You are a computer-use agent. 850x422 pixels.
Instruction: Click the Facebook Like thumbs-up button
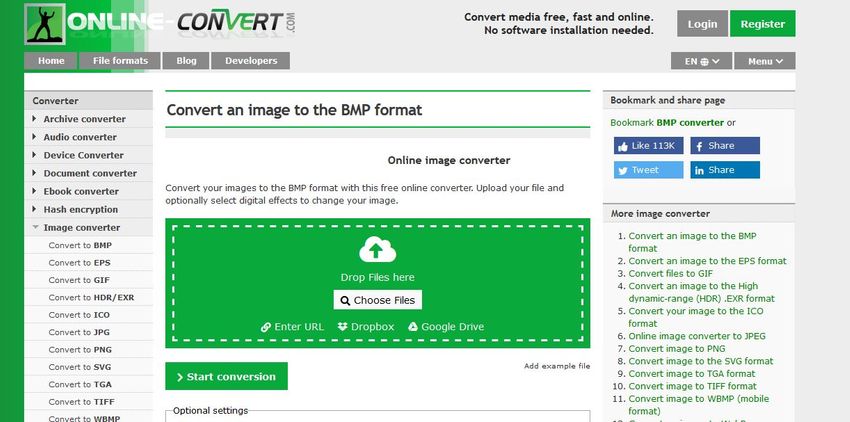(648, 146)
